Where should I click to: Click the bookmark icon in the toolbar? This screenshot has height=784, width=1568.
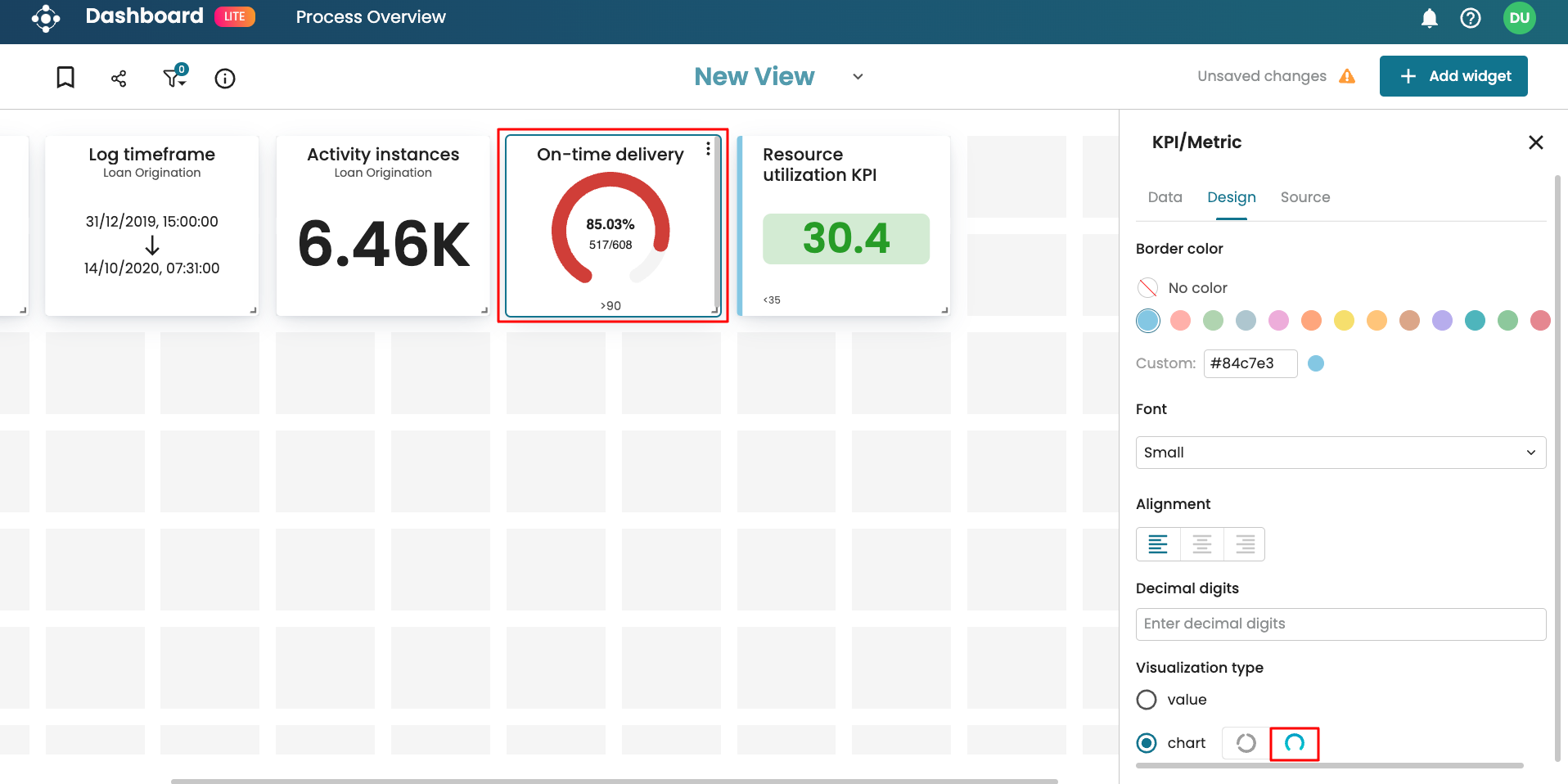[65, 78]
